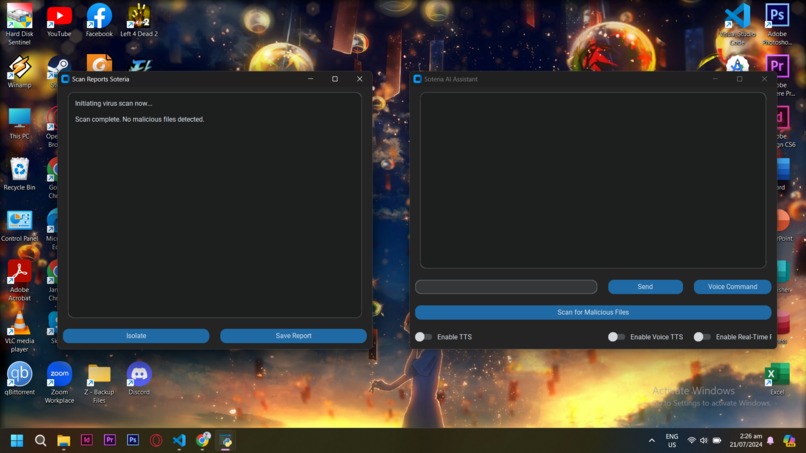Close the Scan Reports Soteria window
The image size is (806, 453).
coord(359,79)
